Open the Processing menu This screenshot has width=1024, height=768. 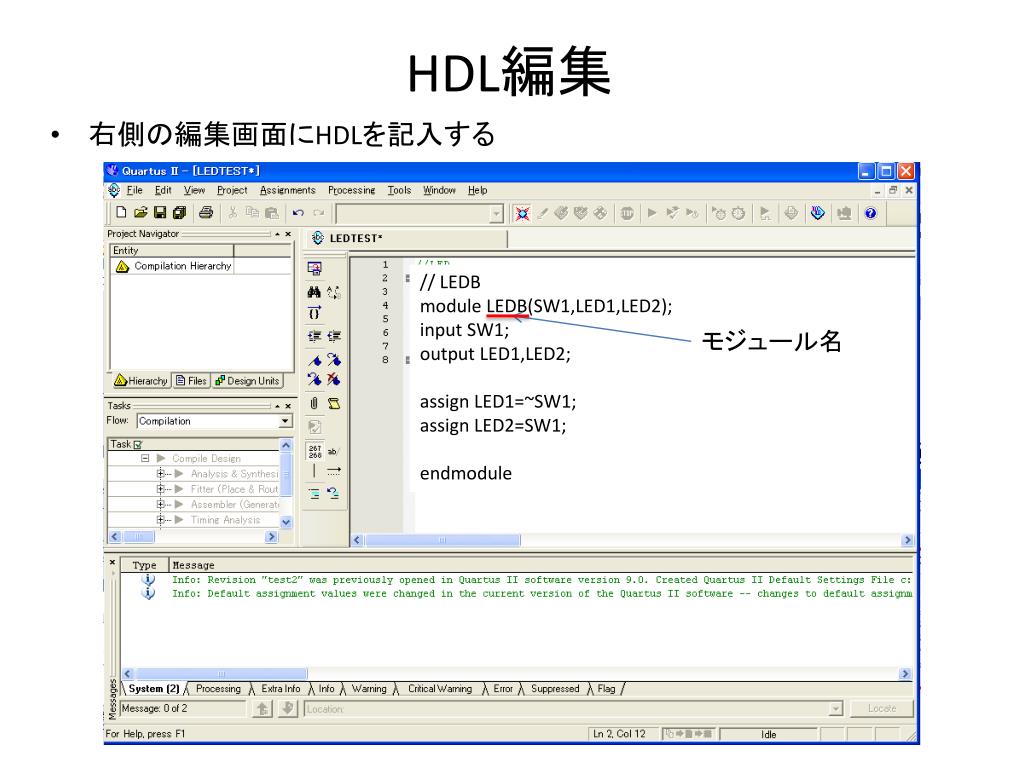[351, 190]
